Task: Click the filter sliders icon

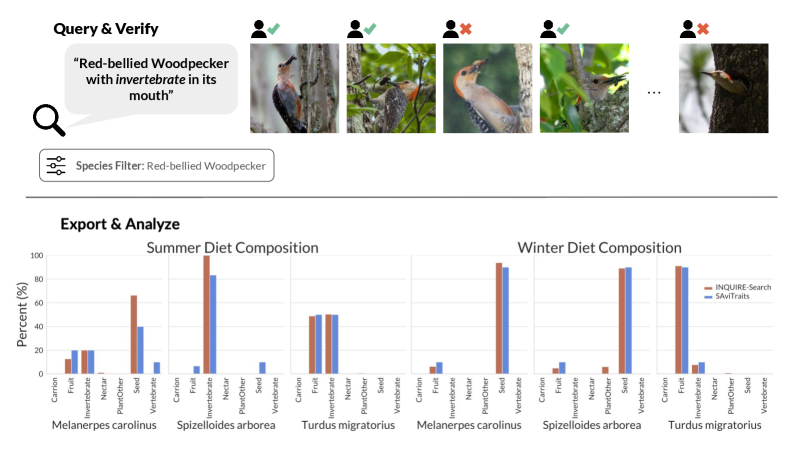Action: pos(56,166)
